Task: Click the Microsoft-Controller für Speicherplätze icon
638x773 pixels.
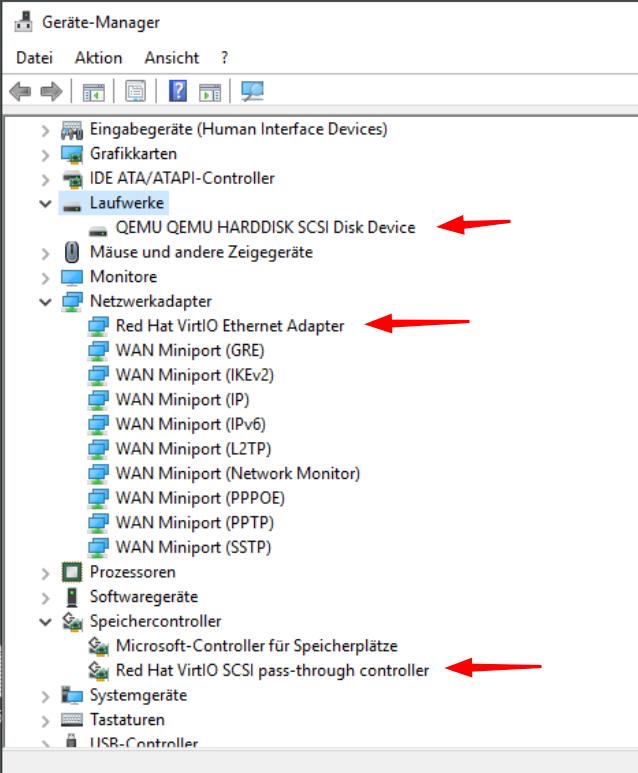Action: tap(98, 646)
